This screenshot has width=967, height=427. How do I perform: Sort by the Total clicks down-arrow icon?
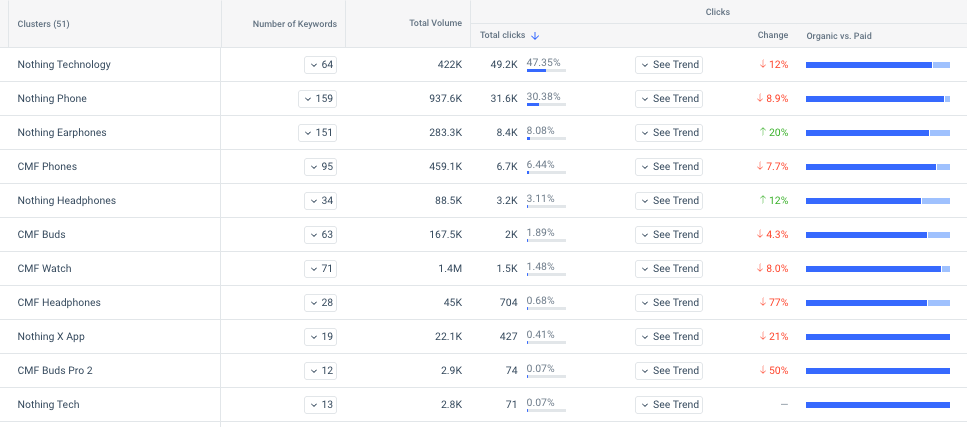pyautogui.click(x=535, y=36)
